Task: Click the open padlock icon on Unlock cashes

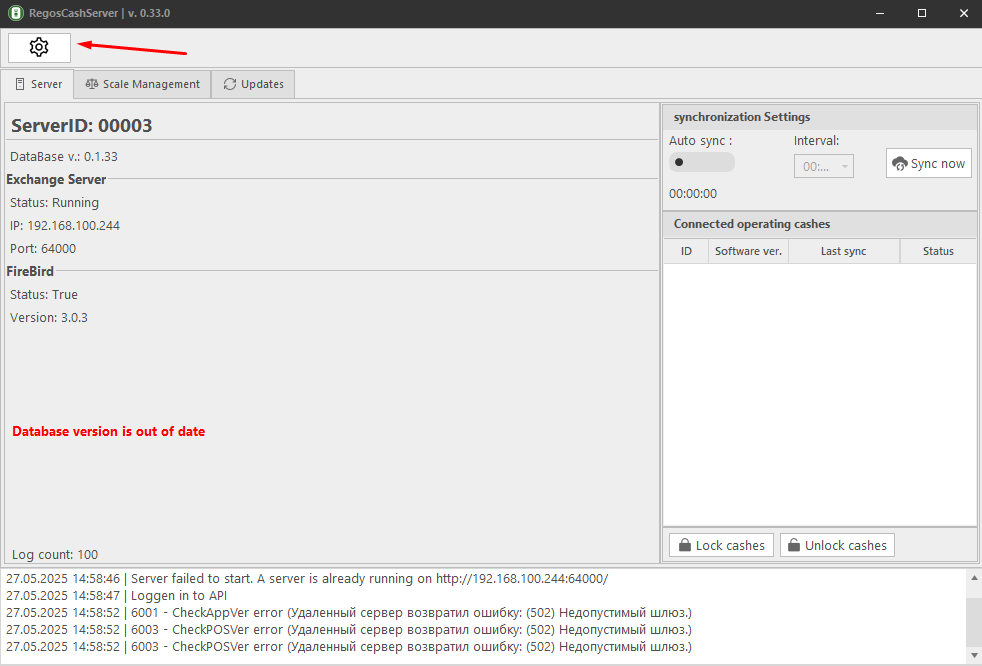Action: [x=793, y=545]
